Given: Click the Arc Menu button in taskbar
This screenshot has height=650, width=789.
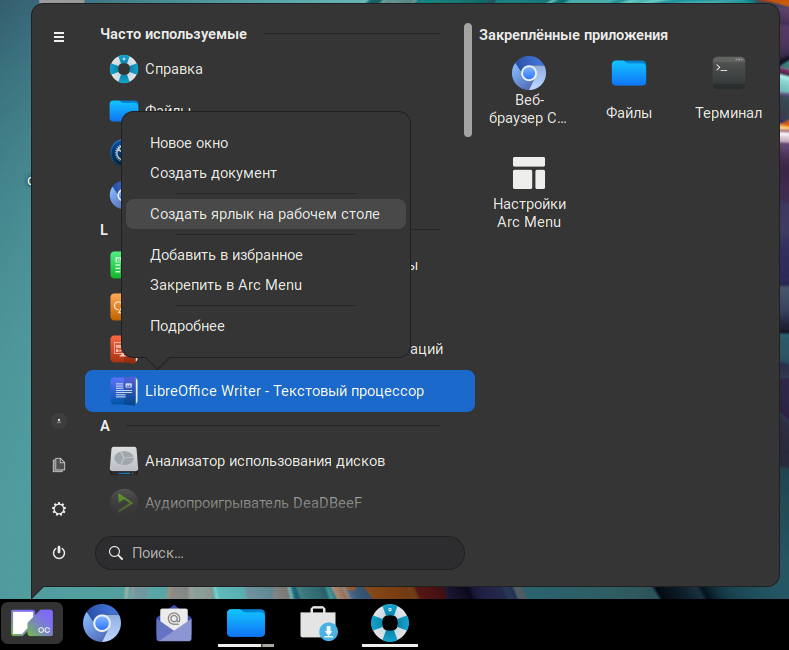Looking at the screenshot, I should 32,623.
